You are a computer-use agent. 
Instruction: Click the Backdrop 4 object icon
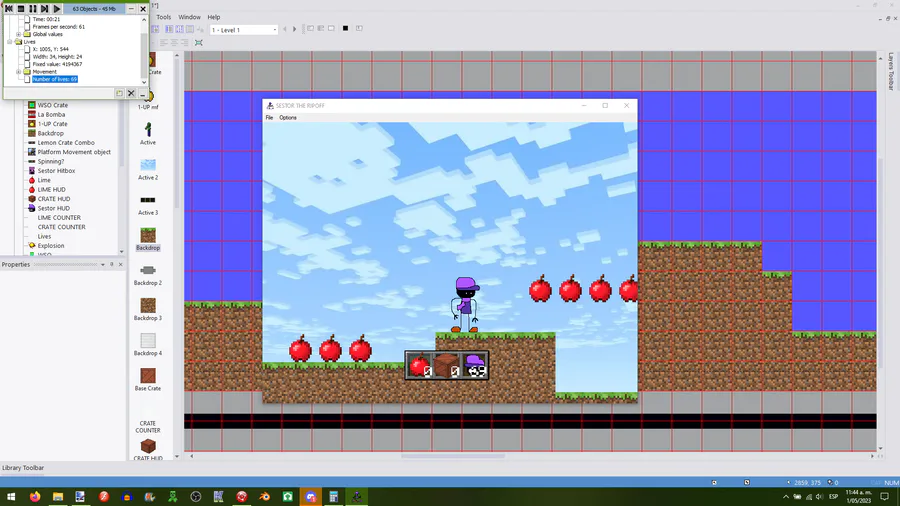pyautogui.click(x=148, y=341)
